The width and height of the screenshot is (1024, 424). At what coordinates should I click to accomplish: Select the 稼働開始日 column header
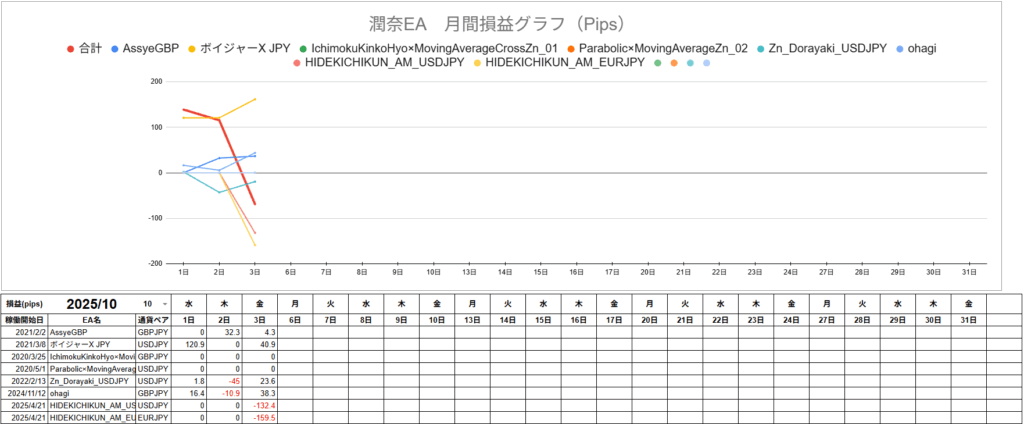(x=24, y=319)
